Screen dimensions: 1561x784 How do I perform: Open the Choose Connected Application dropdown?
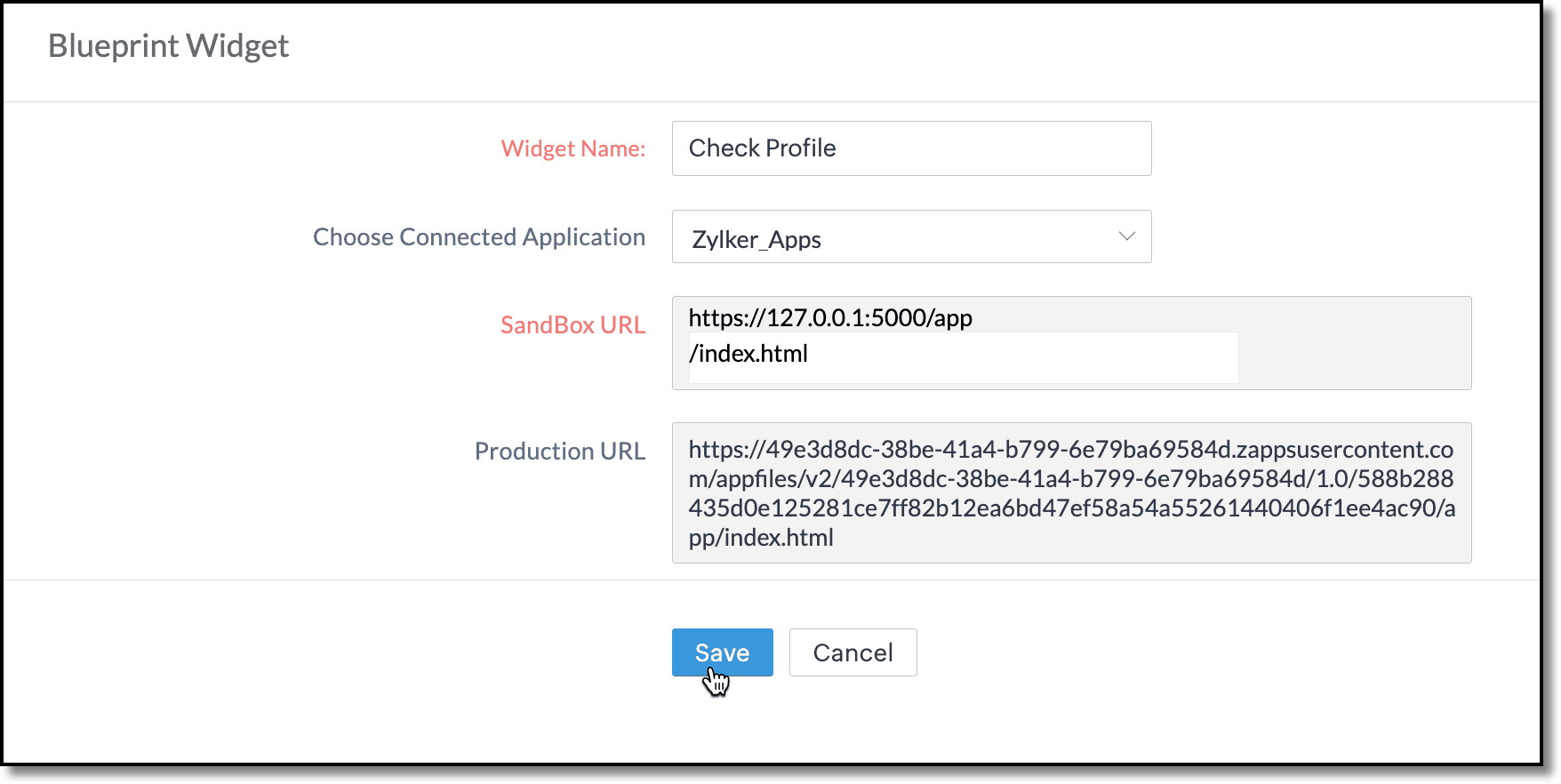coord(911,236)
